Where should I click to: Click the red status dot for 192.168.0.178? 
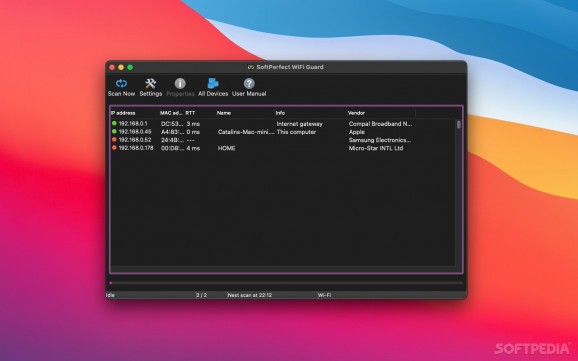[114, 148]
